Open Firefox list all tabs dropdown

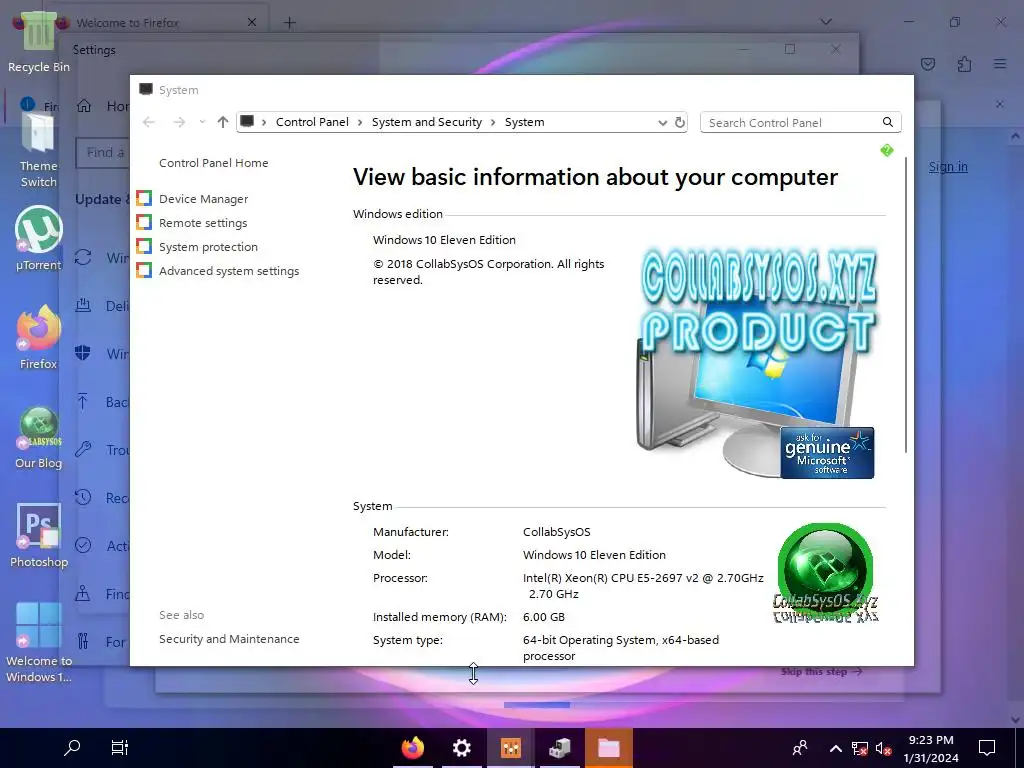click(826, 22)
